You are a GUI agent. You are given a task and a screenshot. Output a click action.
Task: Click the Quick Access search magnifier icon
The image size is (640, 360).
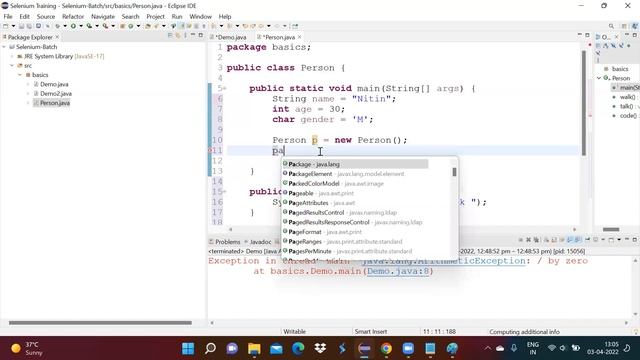coord(611,26)
